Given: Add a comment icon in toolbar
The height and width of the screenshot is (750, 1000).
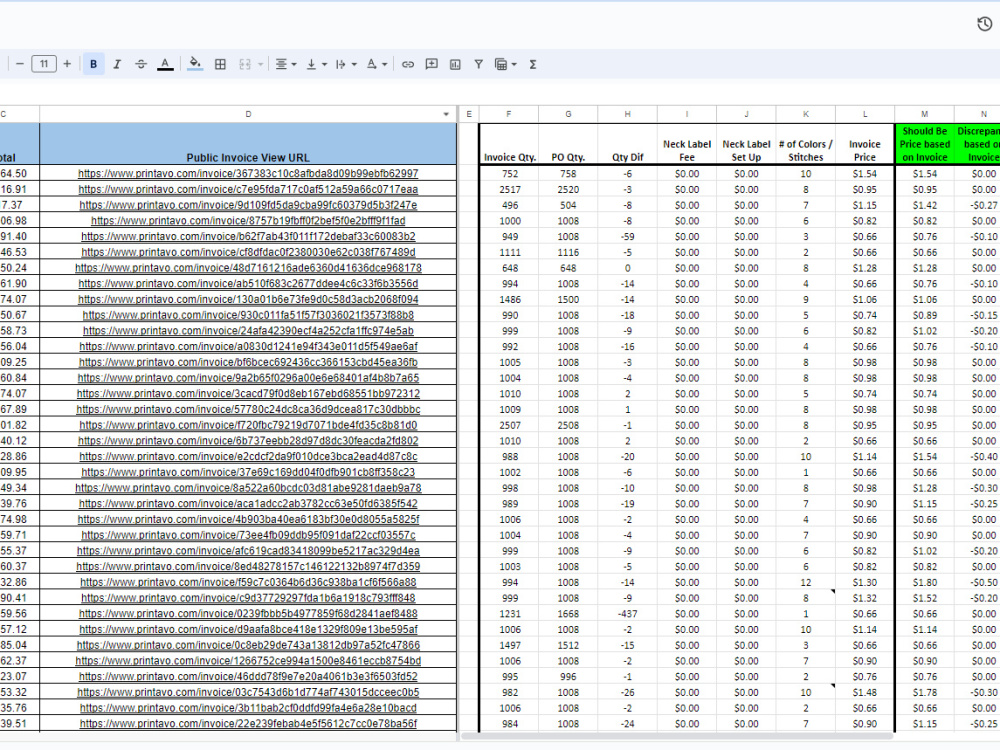Looking at the screenshot, I should pyautogui.click(x=432, y=64).
